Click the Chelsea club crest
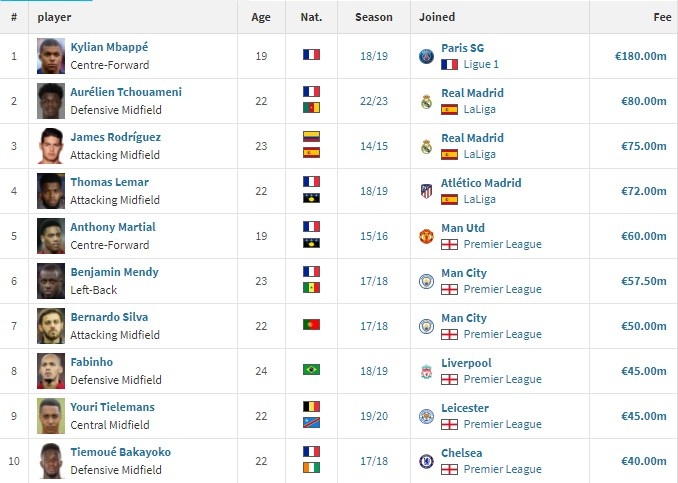This screenshot has width=678, height=483. click(x=426, y=461)
